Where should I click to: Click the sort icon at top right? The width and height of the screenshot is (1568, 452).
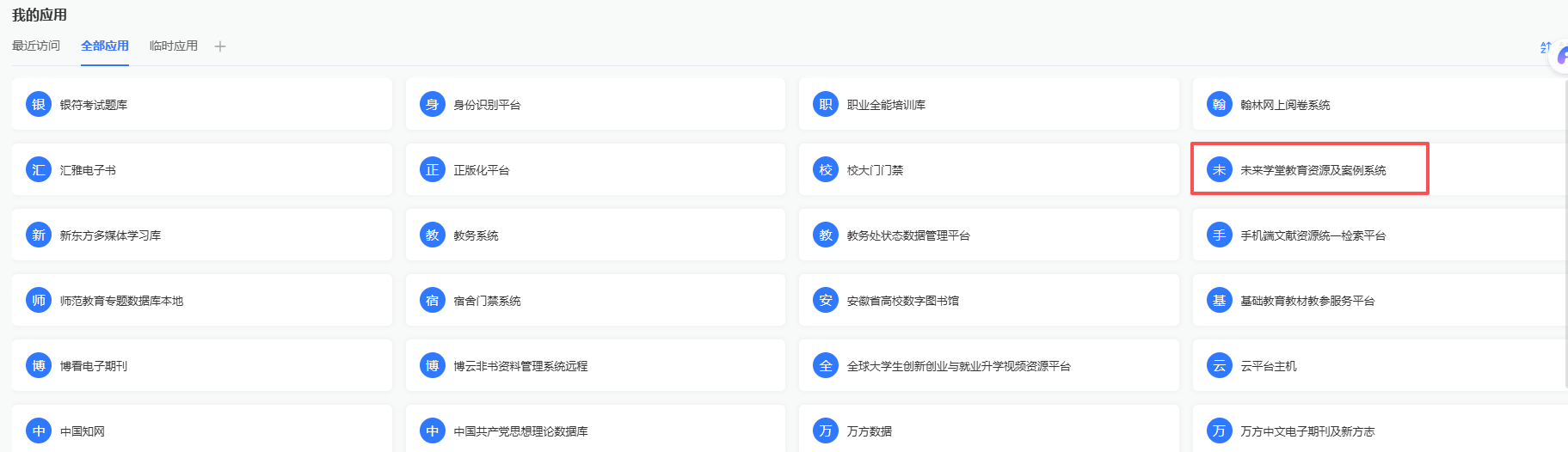(1545, 47)
